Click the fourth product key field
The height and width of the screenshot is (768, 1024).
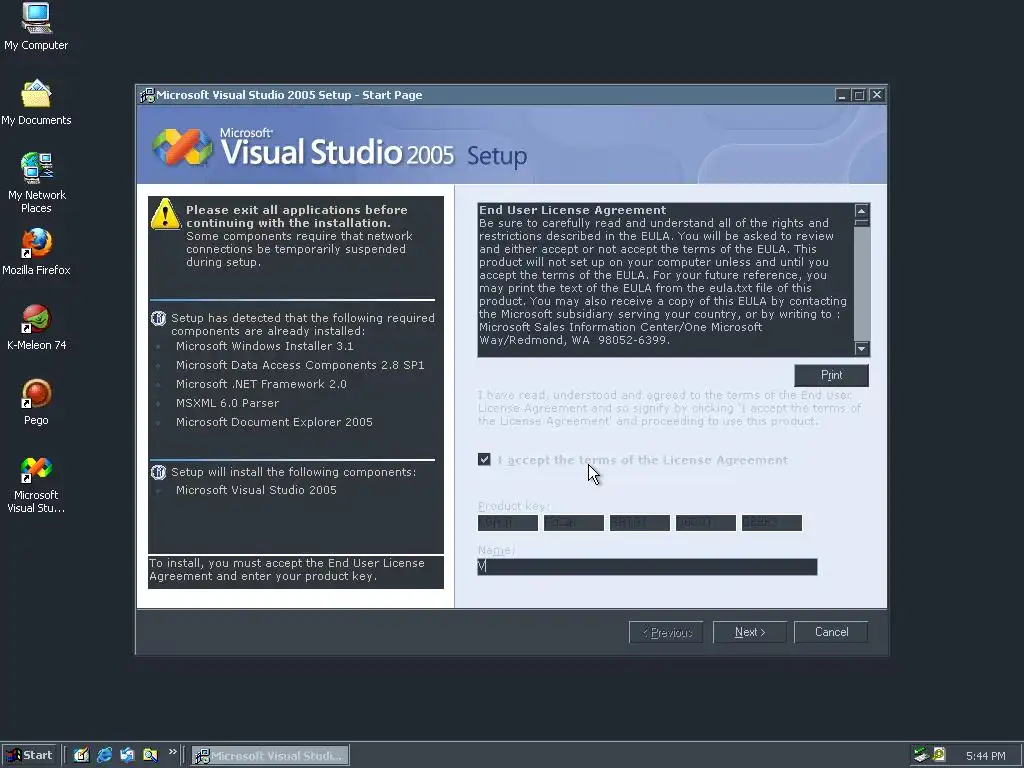coord(706,523)
